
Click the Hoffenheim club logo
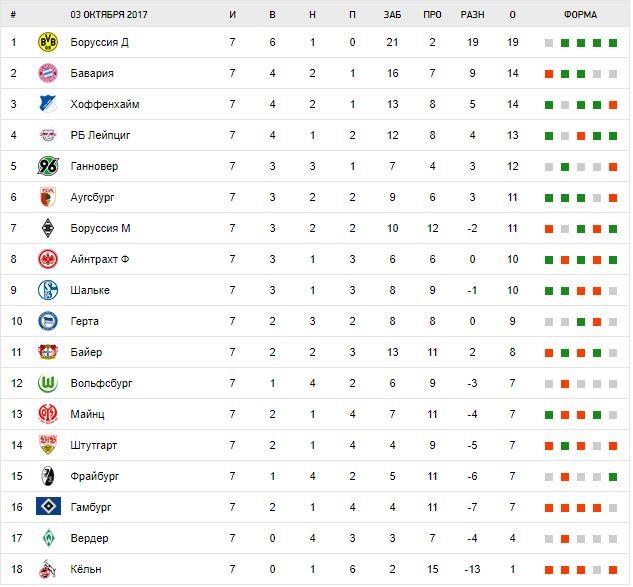pyautogui.click(x=46, y=104)
